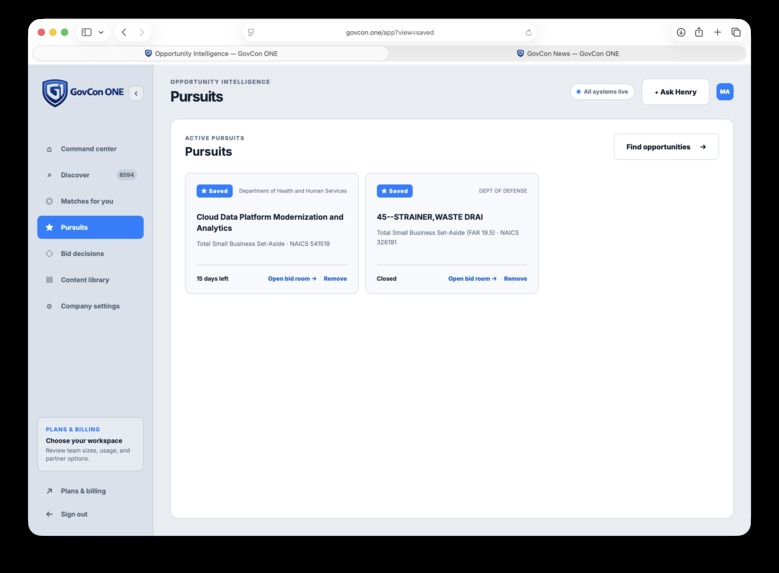Click the 45--STRAINER,WASTE DRAI title

(x=430, y=217)
